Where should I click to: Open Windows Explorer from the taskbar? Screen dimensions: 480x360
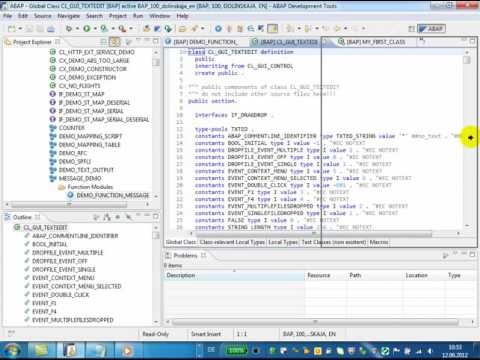pos(41,351)
